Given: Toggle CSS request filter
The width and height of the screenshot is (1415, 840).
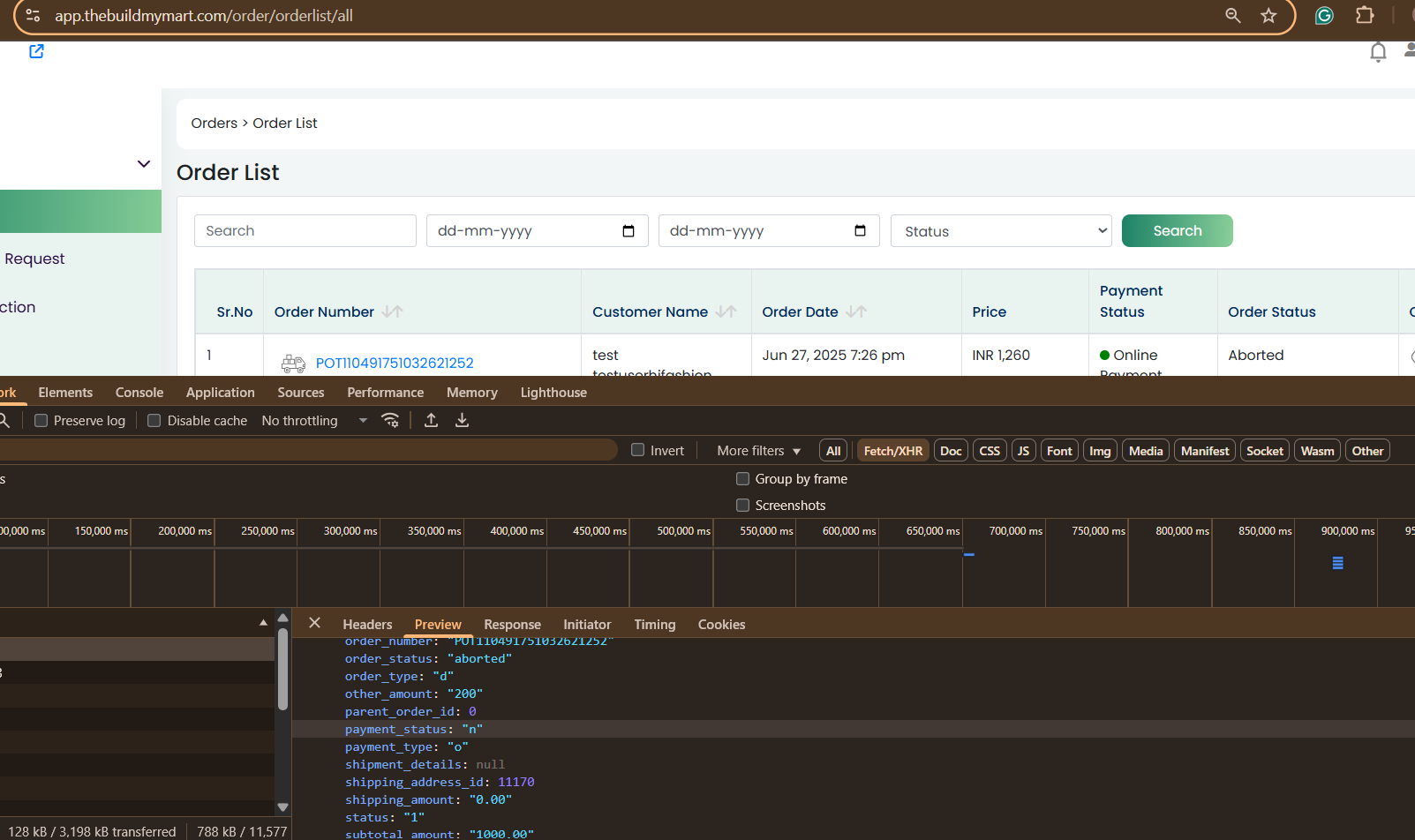Looking at the screenshot, I should [x=990, y=451].
